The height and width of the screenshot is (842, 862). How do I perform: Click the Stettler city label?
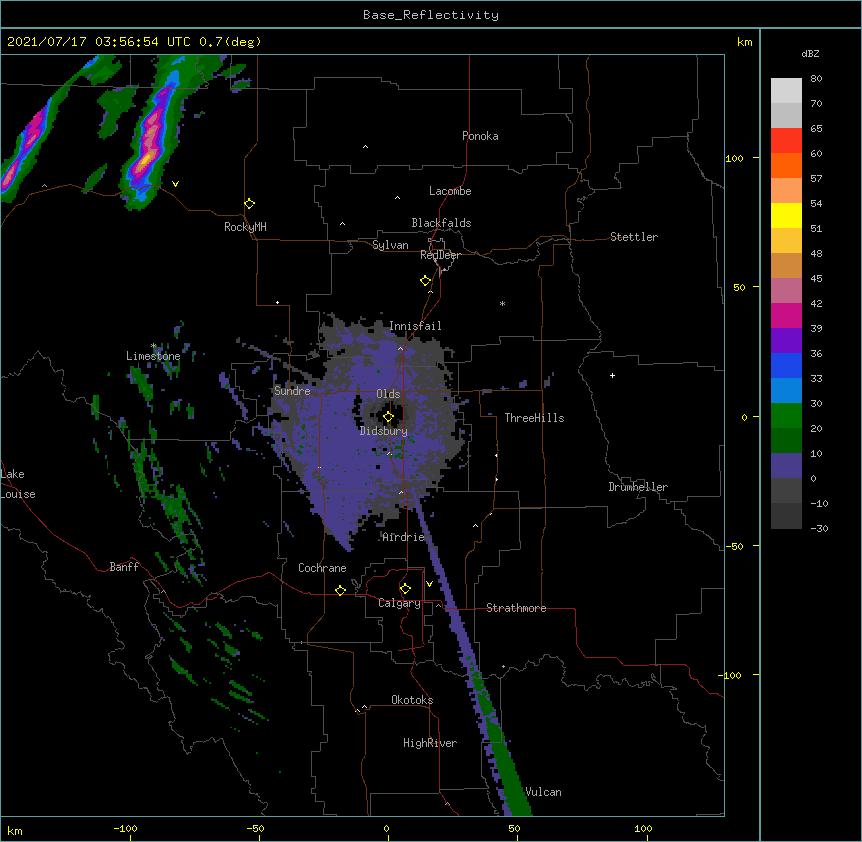coord(634,237)
